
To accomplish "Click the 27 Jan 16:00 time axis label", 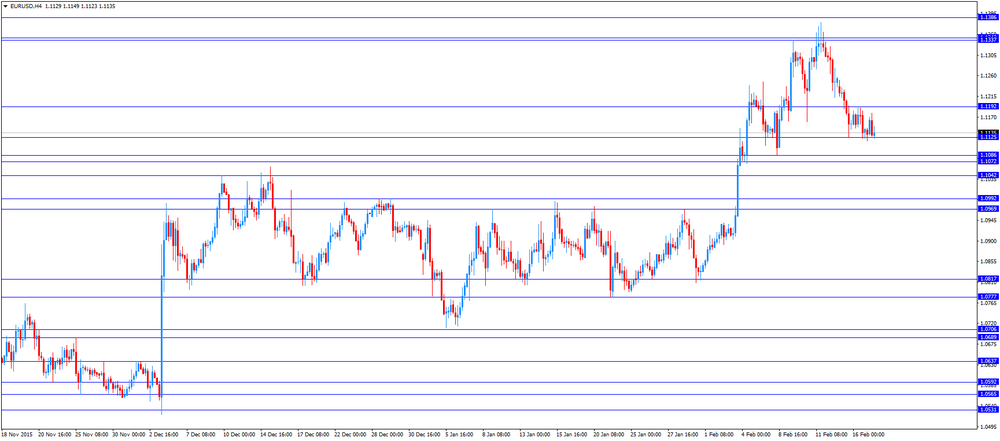I will click(682, 435).
